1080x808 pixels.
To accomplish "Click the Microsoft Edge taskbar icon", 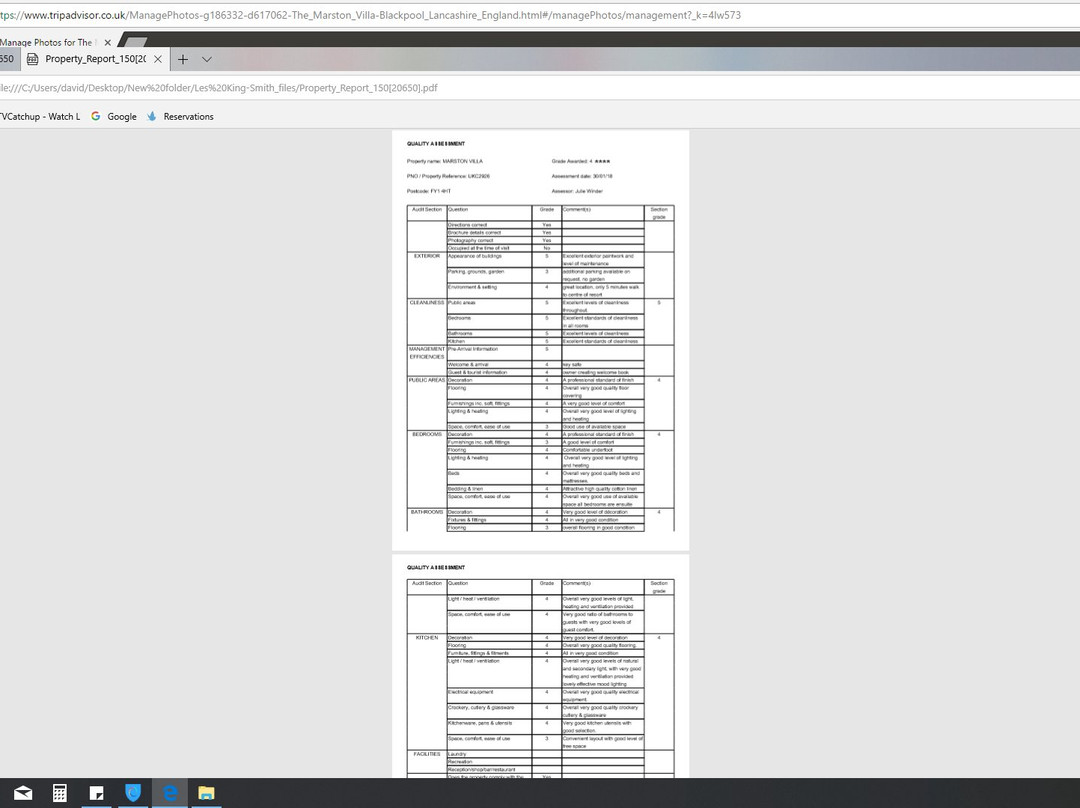I will coord(170,793).
